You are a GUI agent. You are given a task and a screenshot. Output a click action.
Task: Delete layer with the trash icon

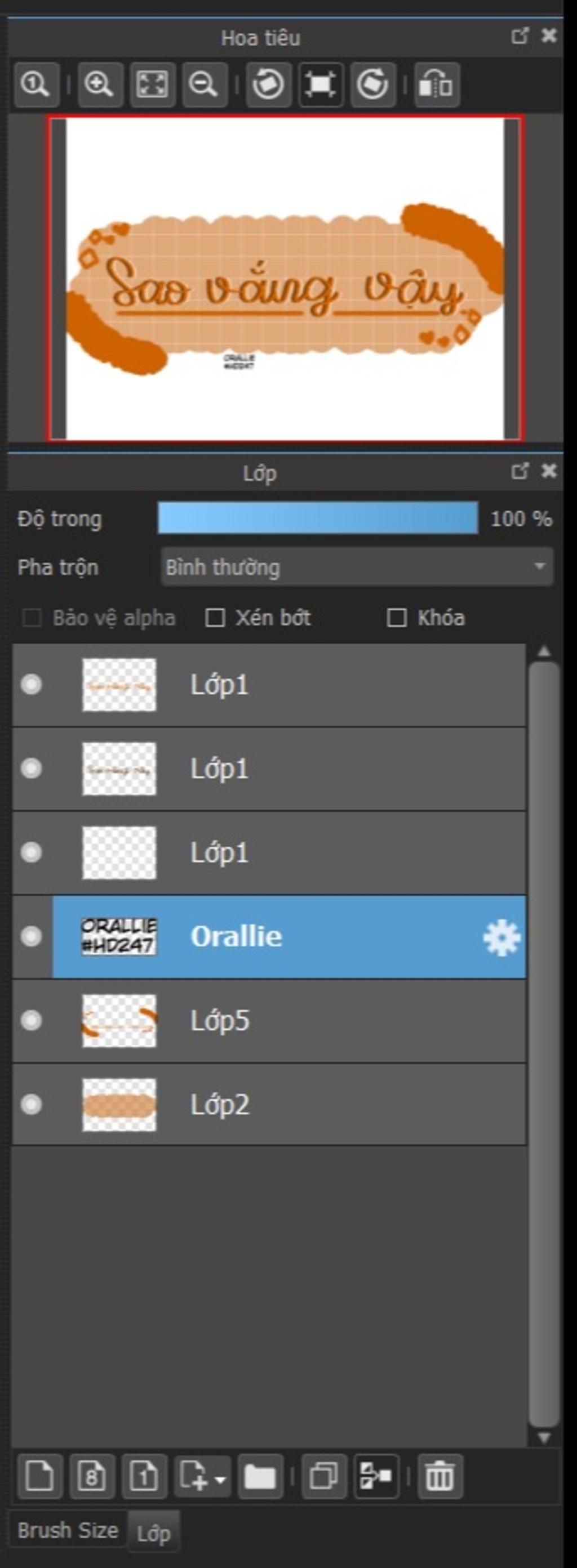[x=440, y=1476]
